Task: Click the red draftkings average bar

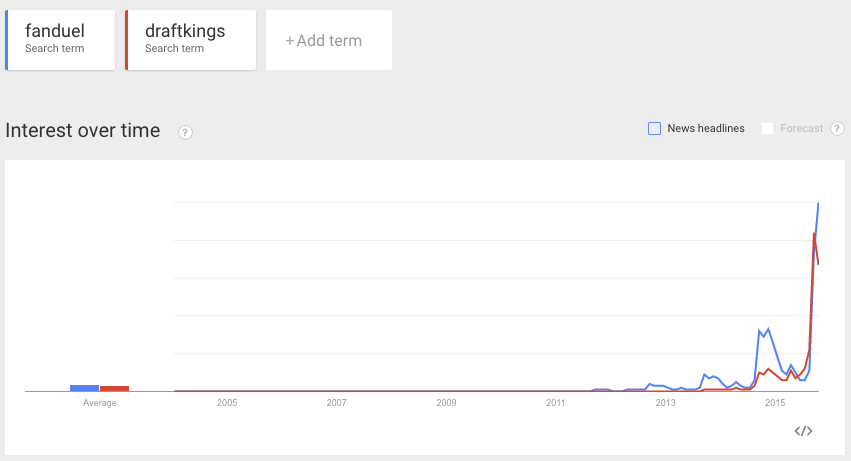Action: click(x=114, y=388)
